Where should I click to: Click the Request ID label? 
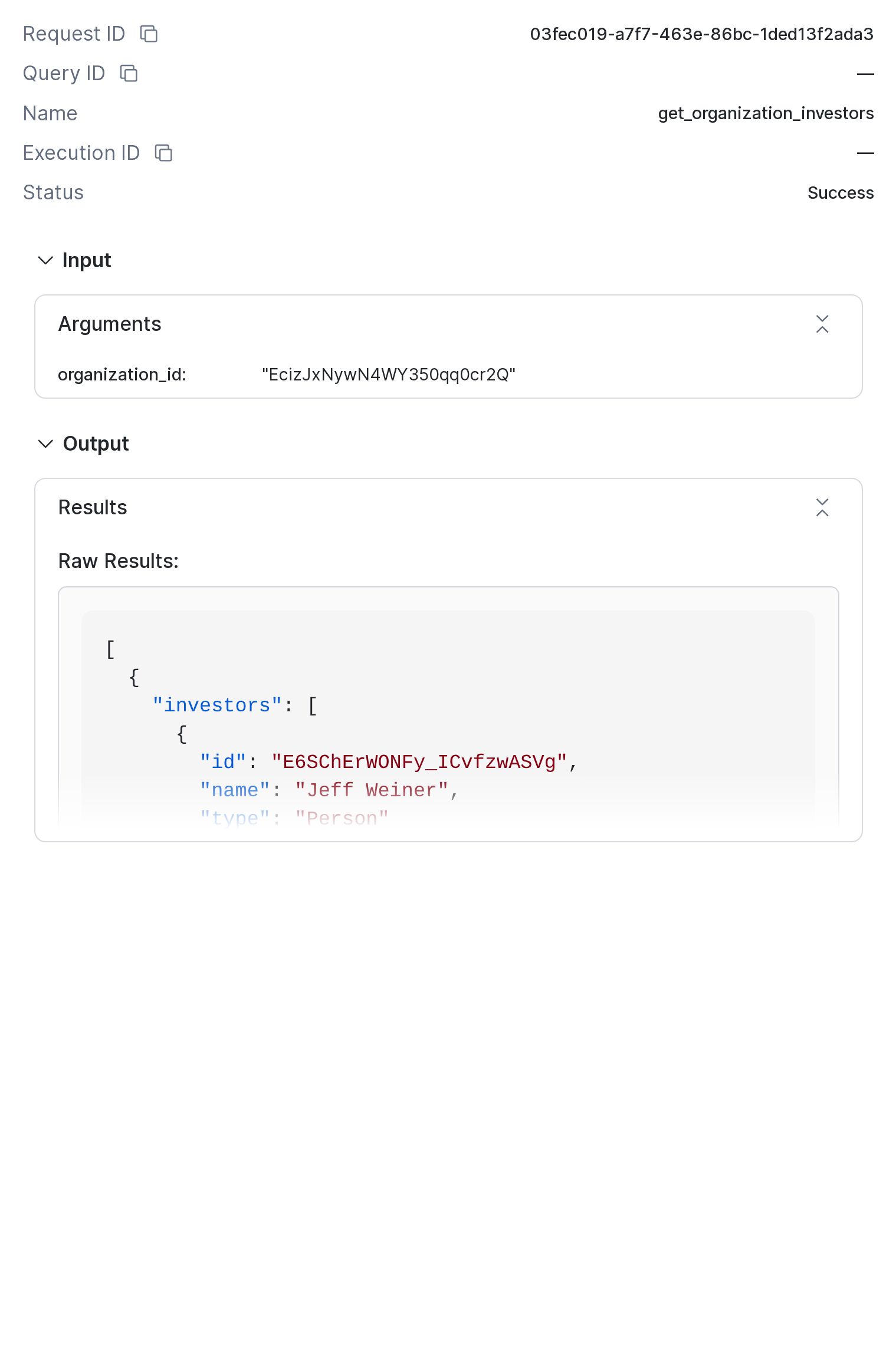74,34
